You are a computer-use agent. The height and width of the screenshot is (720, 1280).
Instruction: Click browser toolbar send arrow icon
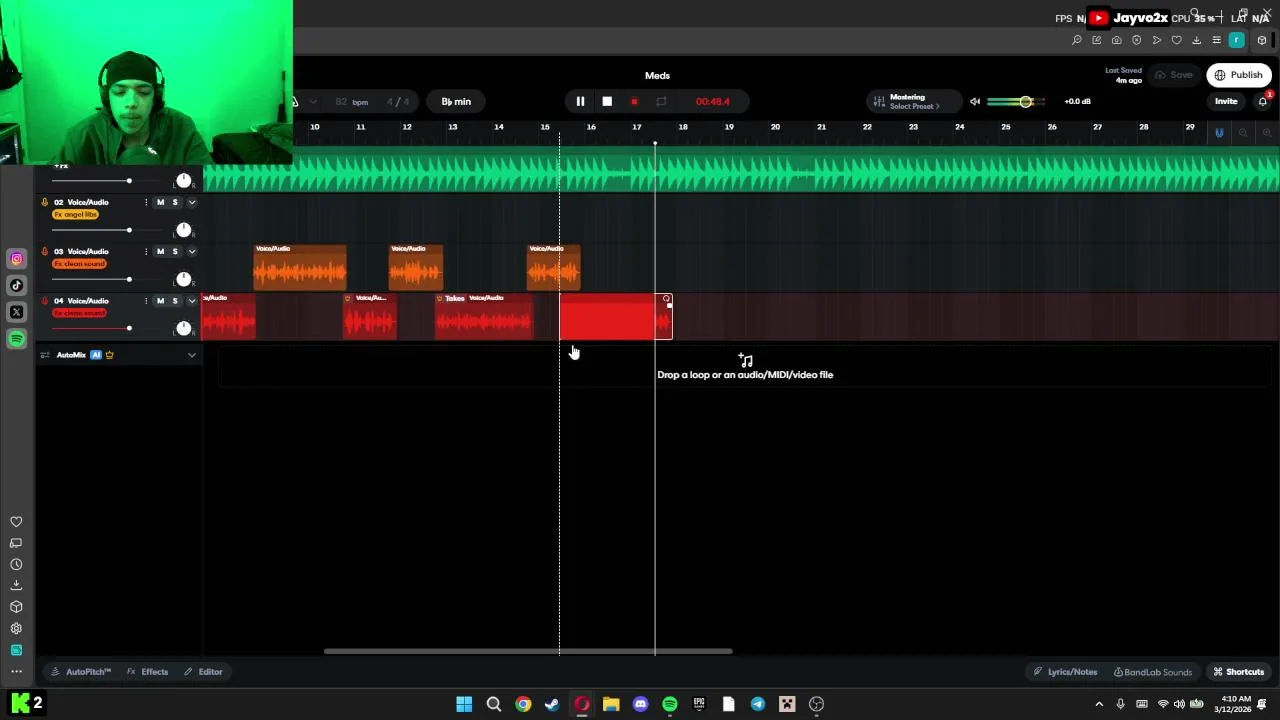point(1157,40)
